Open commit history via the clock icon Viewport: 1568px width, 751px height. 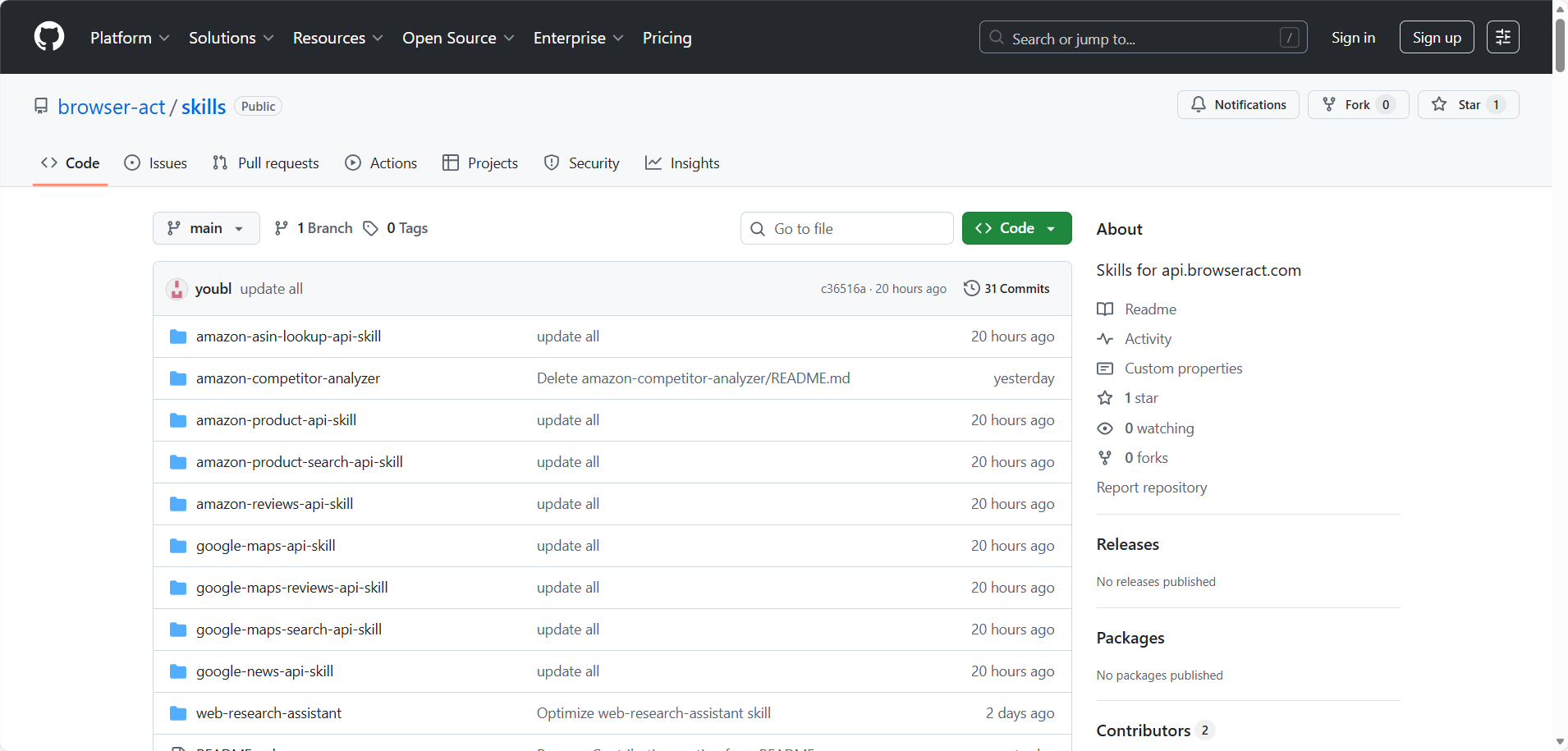click(x=972, y=288)
